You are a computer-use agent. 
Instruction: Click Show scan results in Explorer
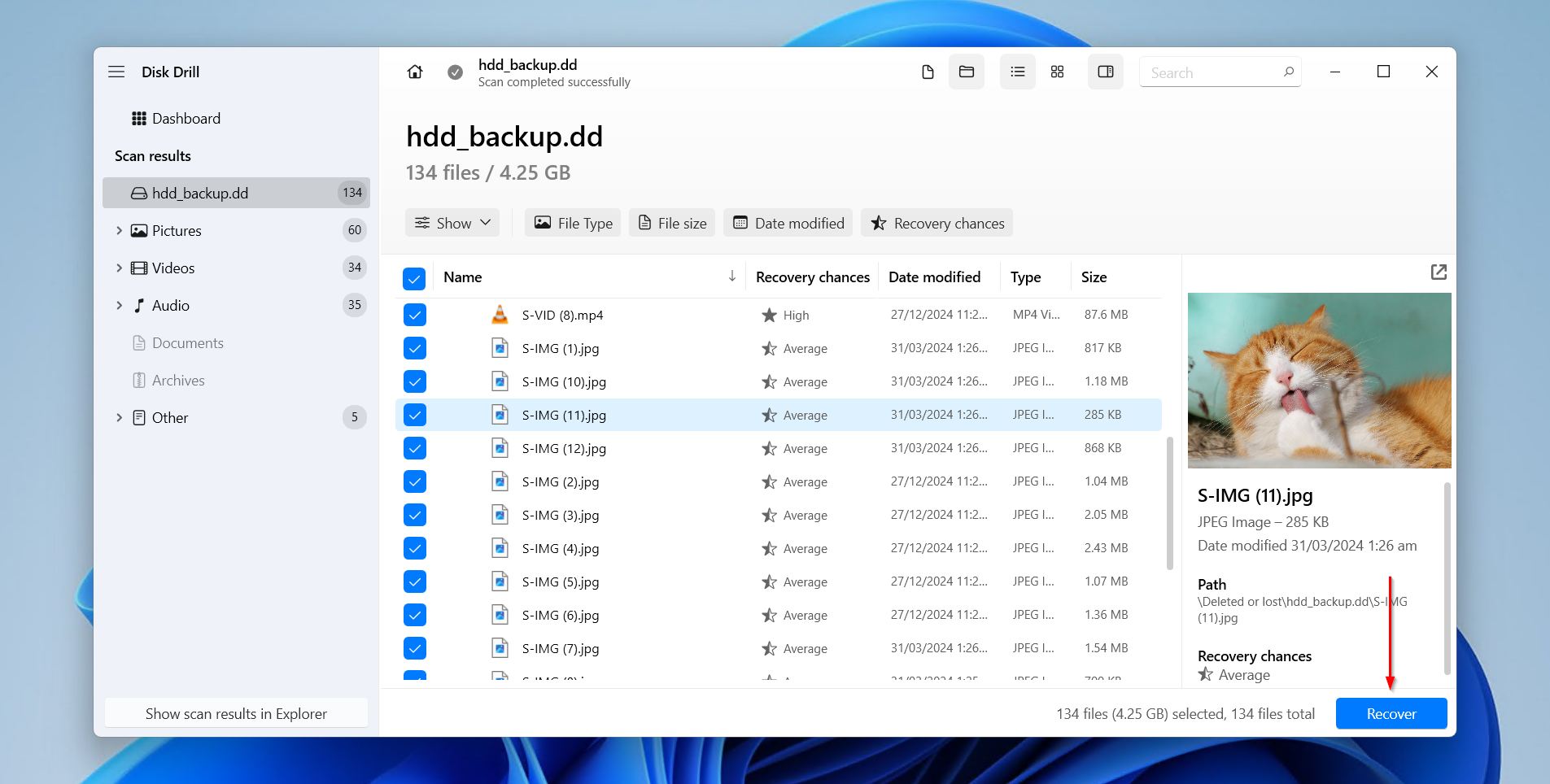click(x=236, y=713)
